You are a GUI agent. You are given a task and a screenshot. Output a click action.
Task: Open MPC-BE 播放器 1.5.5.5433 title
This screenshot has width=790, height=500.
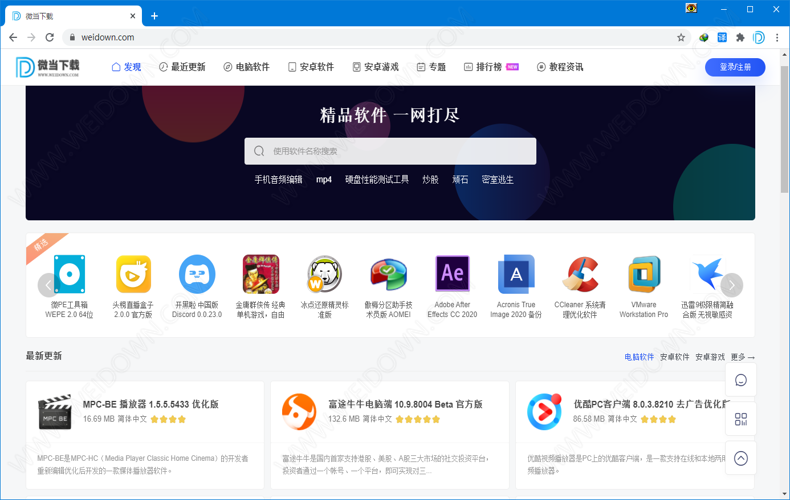point(151,404)
